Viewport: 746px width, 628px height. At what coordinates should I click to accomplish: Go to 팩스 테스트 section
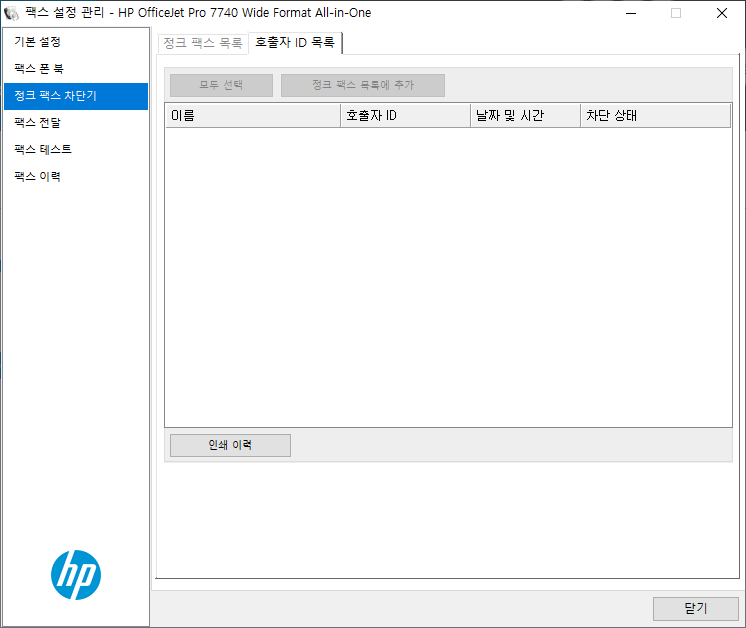[76, 150]
